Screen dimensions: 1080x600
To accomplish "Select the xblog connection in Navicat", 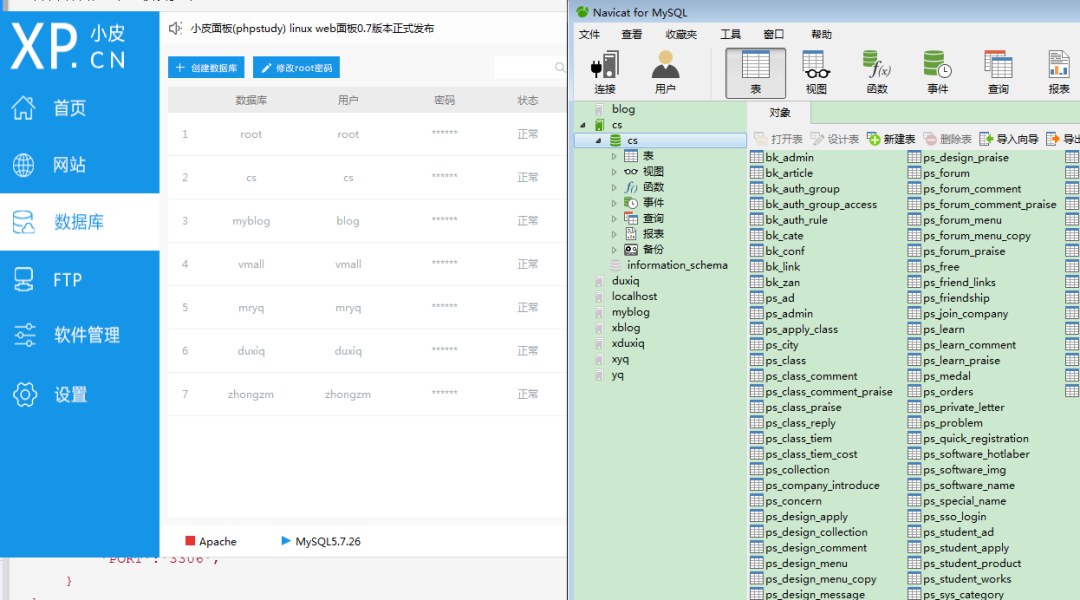I will pos(625,328).
